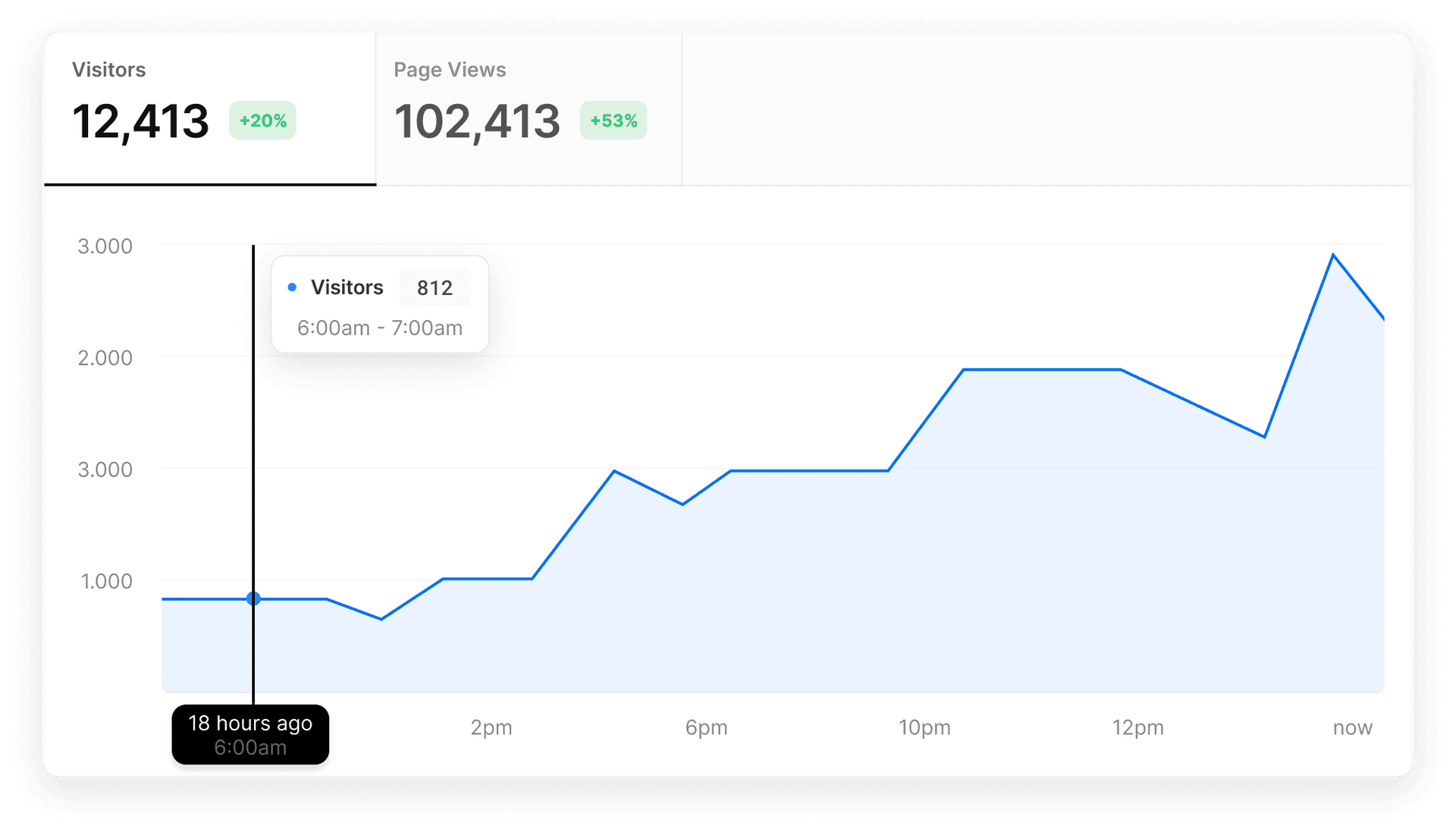Select the 2pm x-axis label
Viewport: 1456px width, 832px height.
(x=491, y=727)
